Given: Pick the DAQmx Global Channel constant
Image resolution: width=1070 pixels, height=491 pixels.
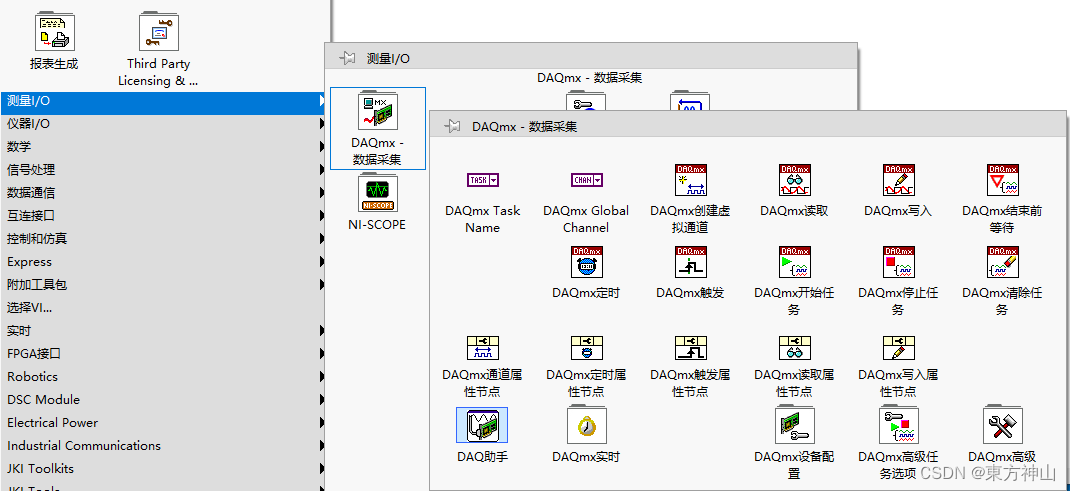Looking at the screenshot, I should [x=587, y=180].
